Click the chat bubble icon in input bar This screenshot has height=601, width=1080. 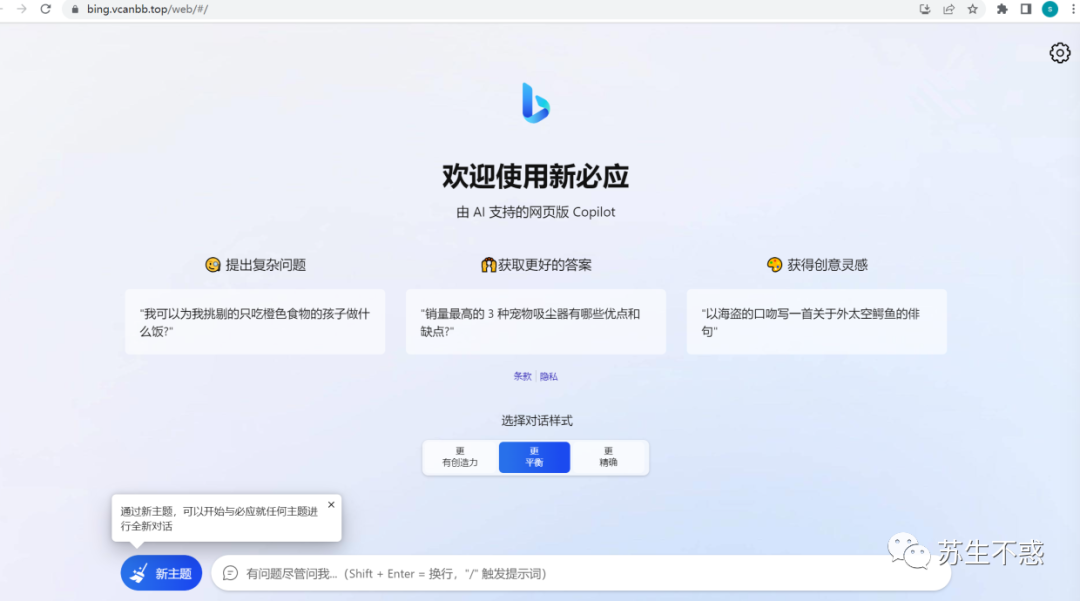(x=229, y=572)
